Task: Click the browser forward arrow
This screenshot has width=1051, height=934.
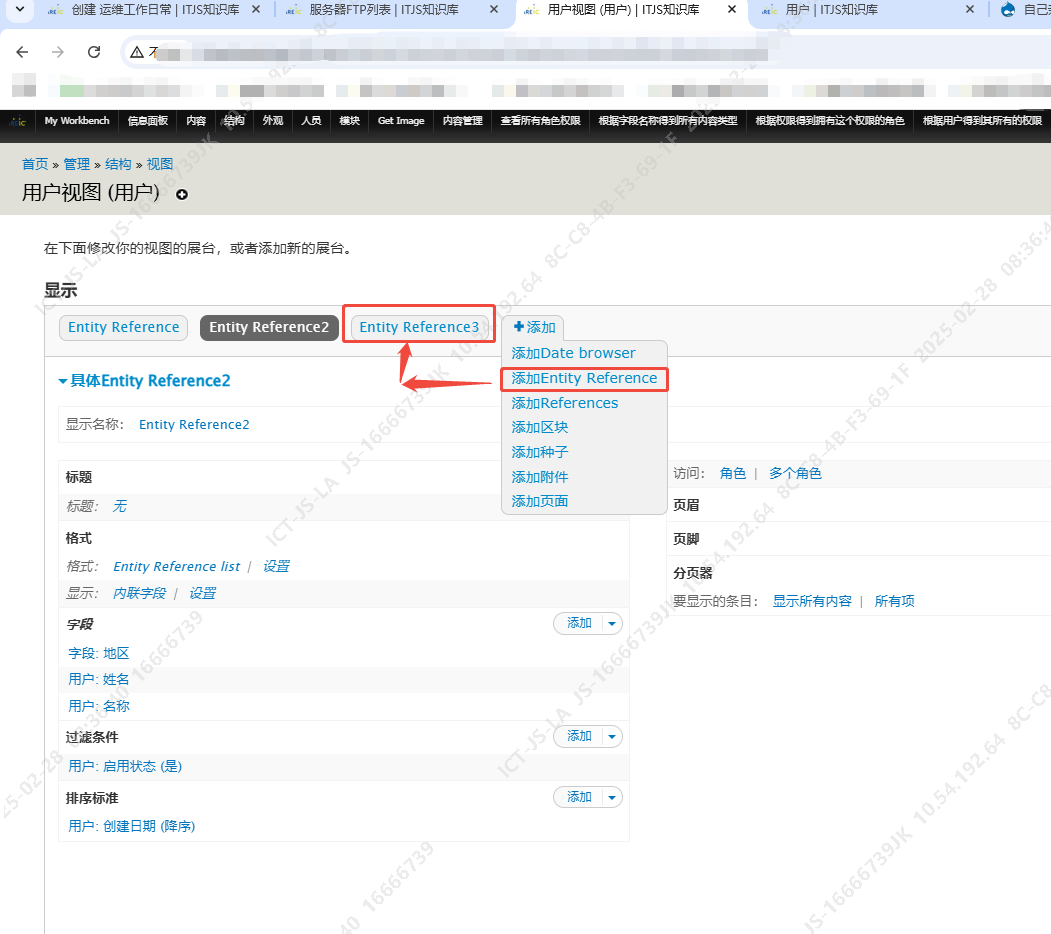Action: [x=58, y=52]
